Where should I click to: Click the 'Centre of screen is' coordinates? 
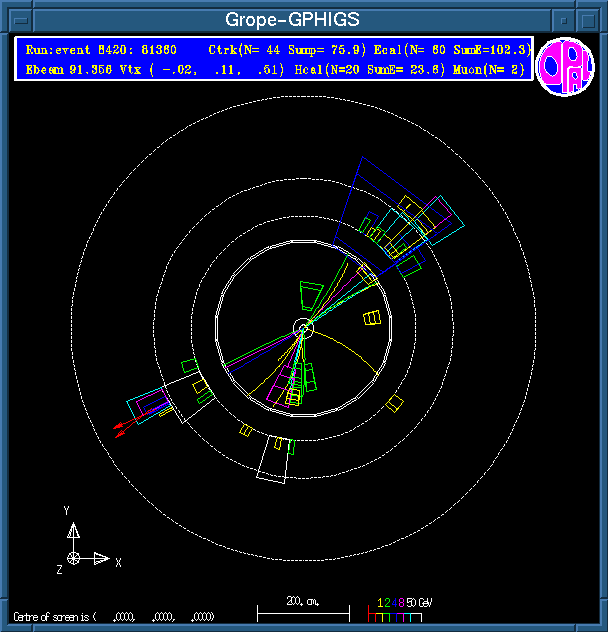(112, 617)
